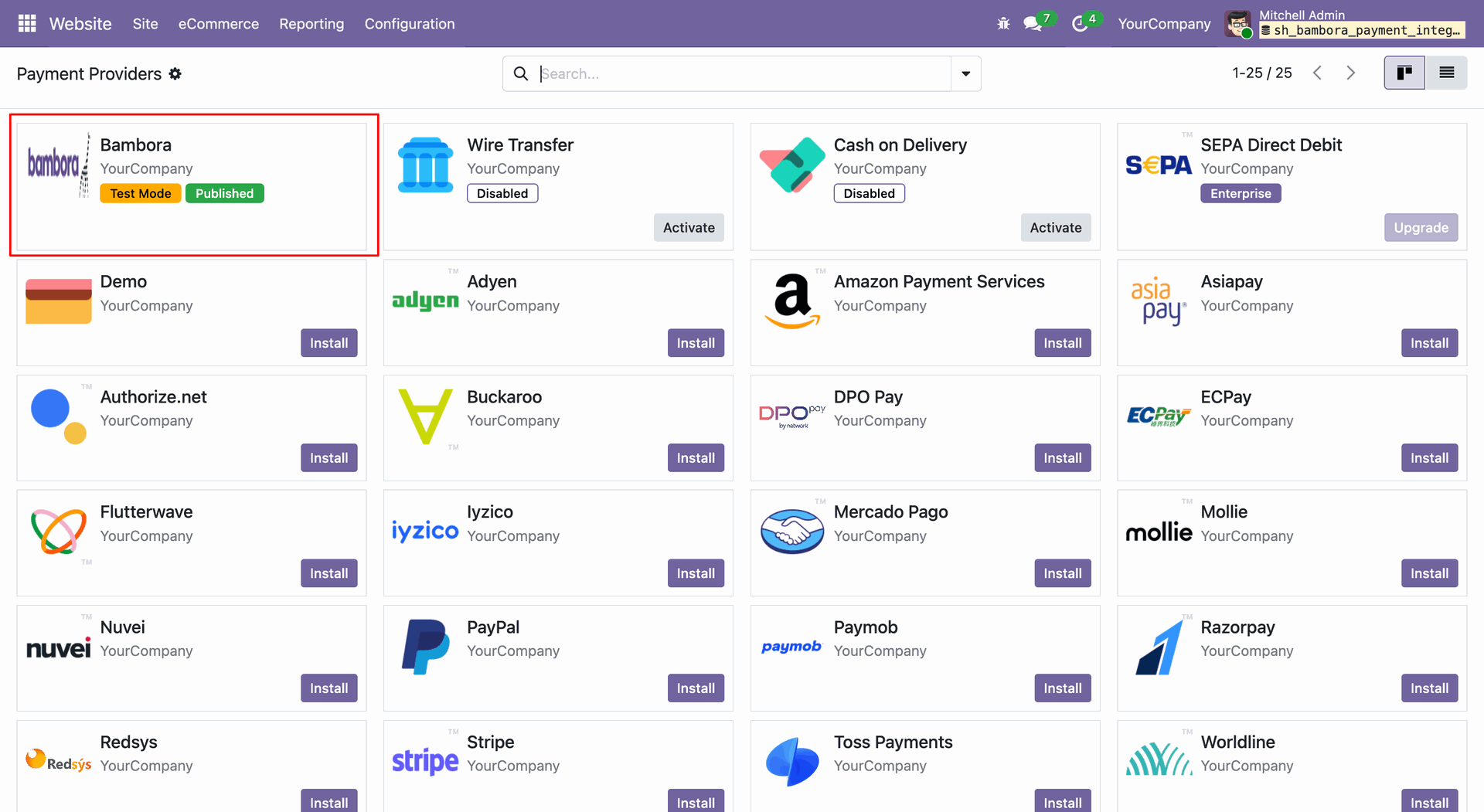Image resolution: width=1484 pixels, height=812 pixels.
Task: Click Upgrade on SEPA Direct Debit
Action: 1421,227
